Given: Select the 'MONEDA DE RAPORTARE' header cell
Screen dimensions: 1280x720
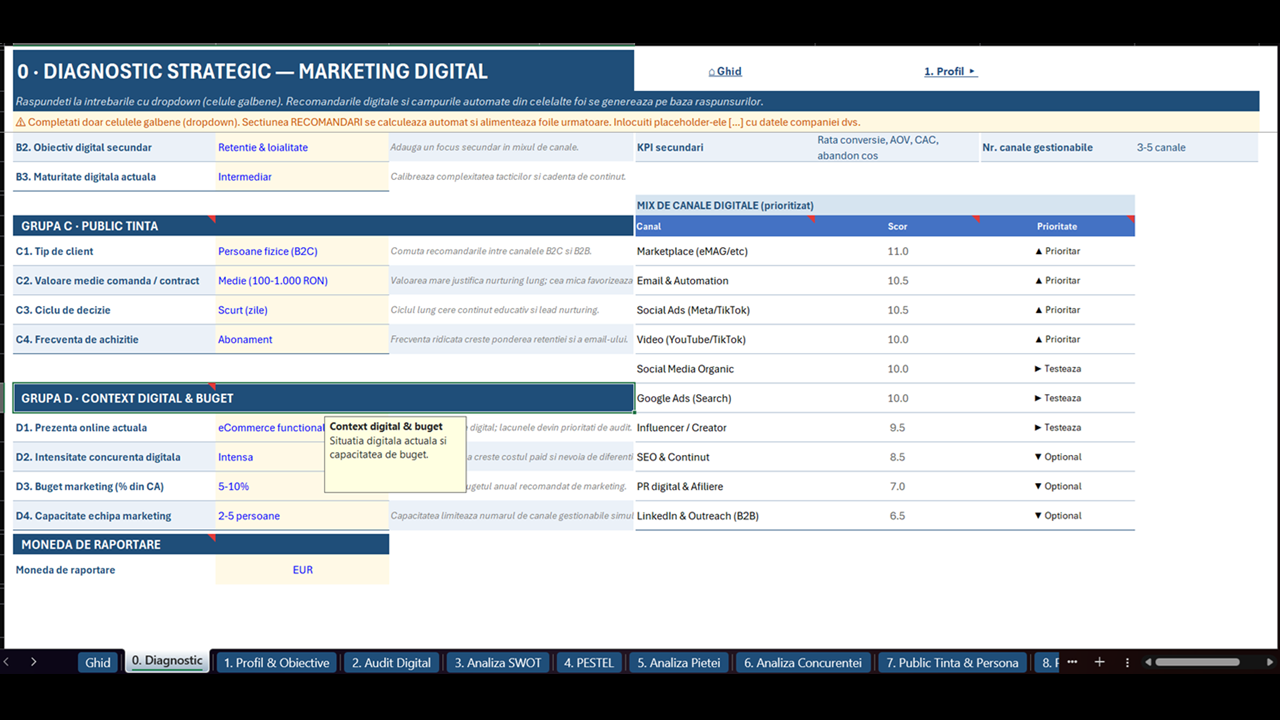Looking at the screenshot, I should coord(201,544).
